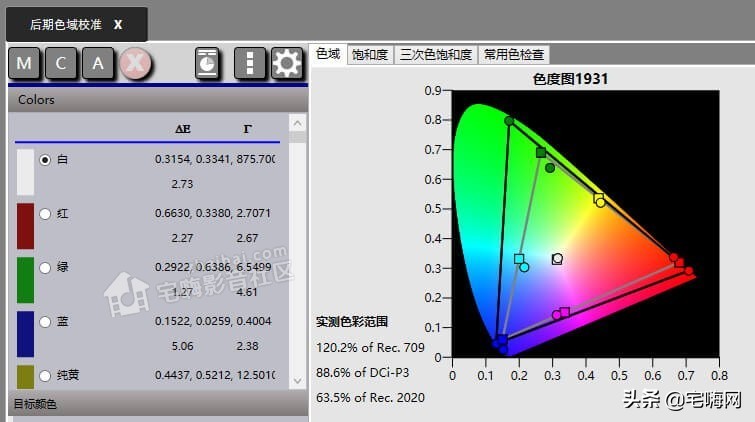The height and width of the screenshot is (422, 755).
Task: Select the 蓝 radio button
Action: (x=45, y=322)
